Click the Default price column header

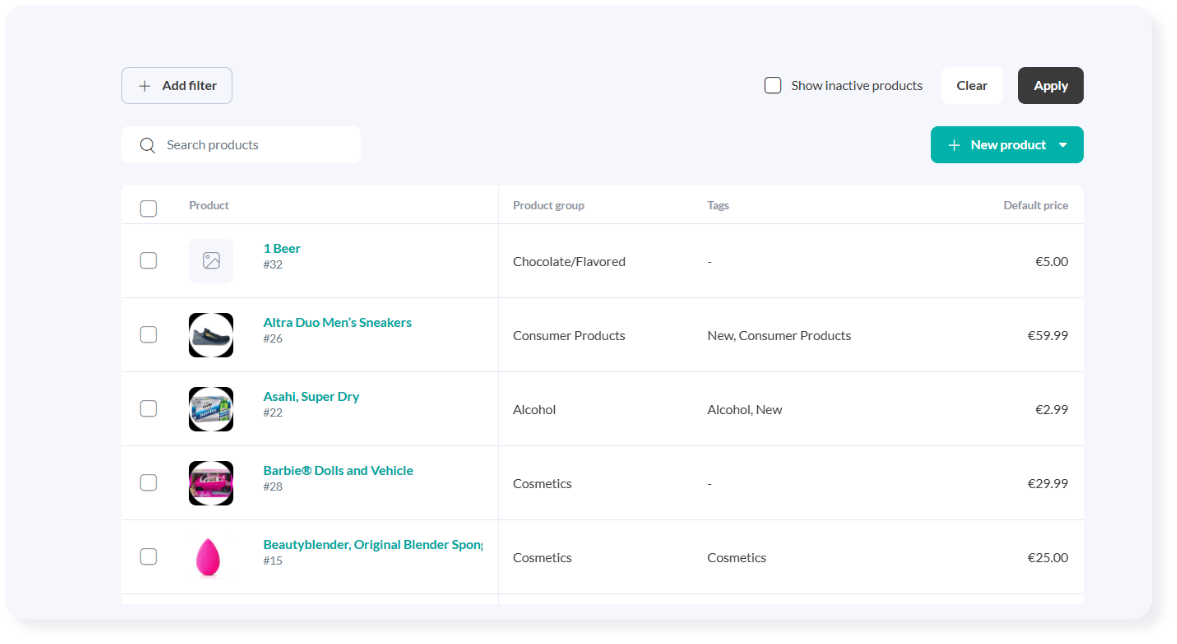pos(1035,206)
